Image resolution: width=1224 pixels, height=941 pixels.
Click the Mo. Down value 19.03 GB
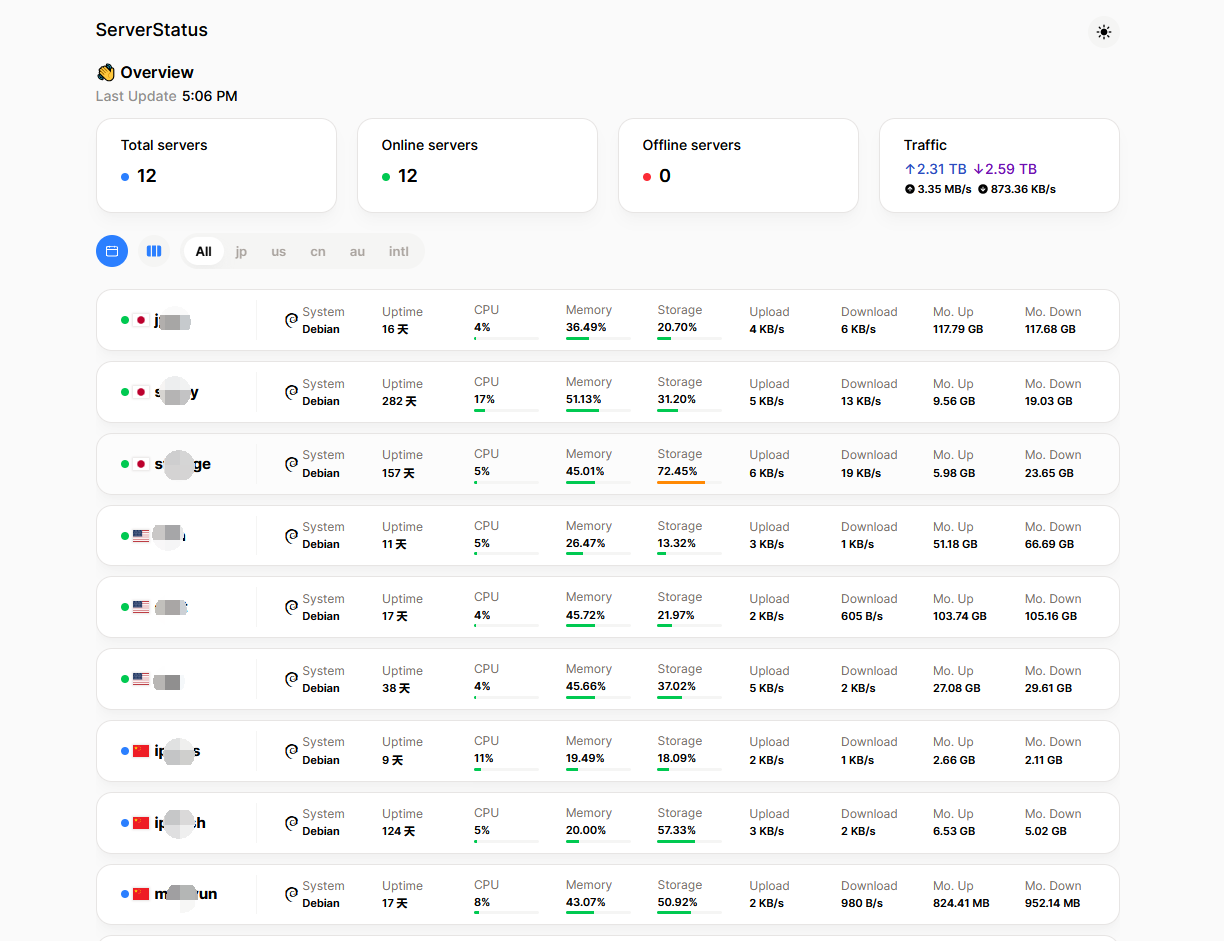click(x=1049, y=401)
